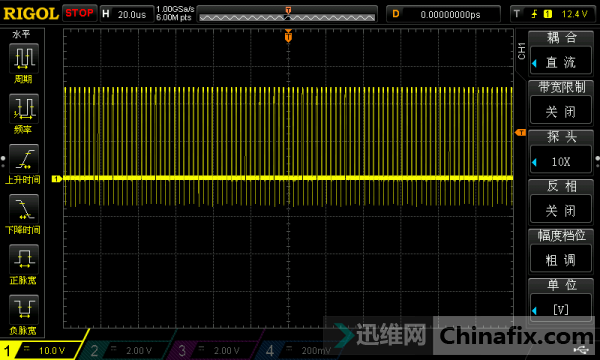Select the Negative Width (负脉宽) measurement icon
The width and height of the screenshot is (600, 360).
pos(24,310)
